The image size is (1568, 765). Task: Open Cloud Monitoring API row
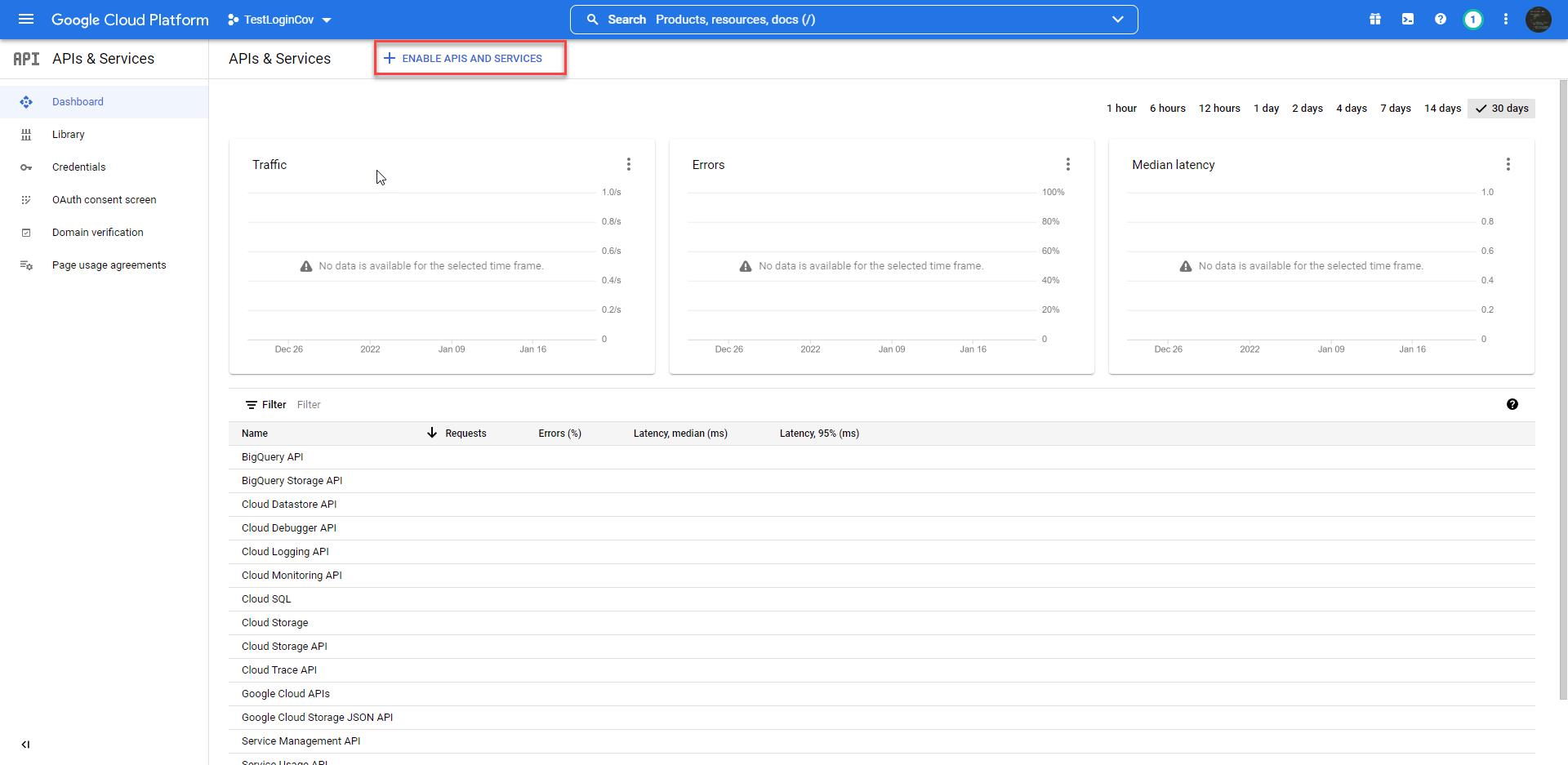(882, 576)
